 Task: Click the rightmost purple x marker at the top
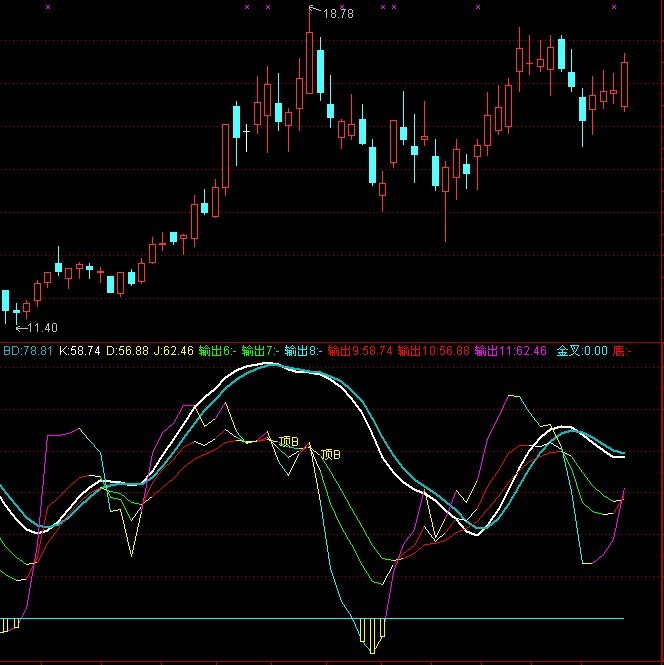tap(614, 7)
